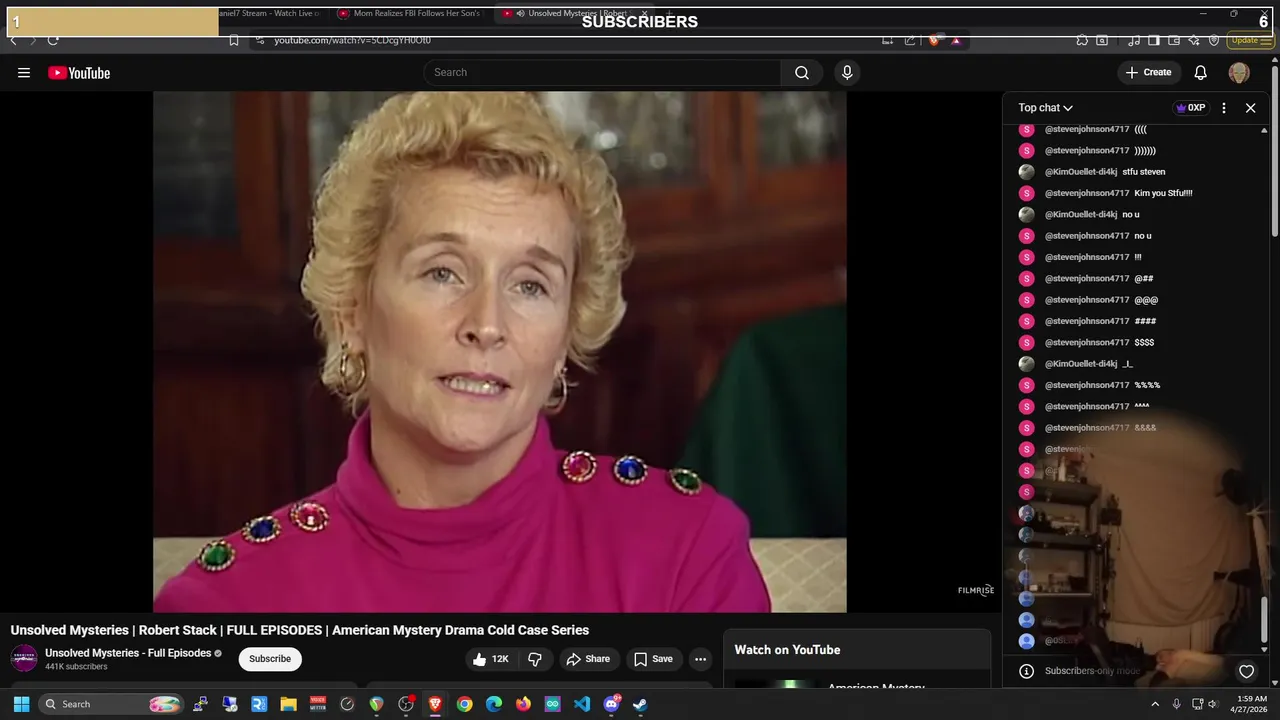The image size is (1280, 720).
Task: Close the live chat panel
Action: (x=1250, y=108)
